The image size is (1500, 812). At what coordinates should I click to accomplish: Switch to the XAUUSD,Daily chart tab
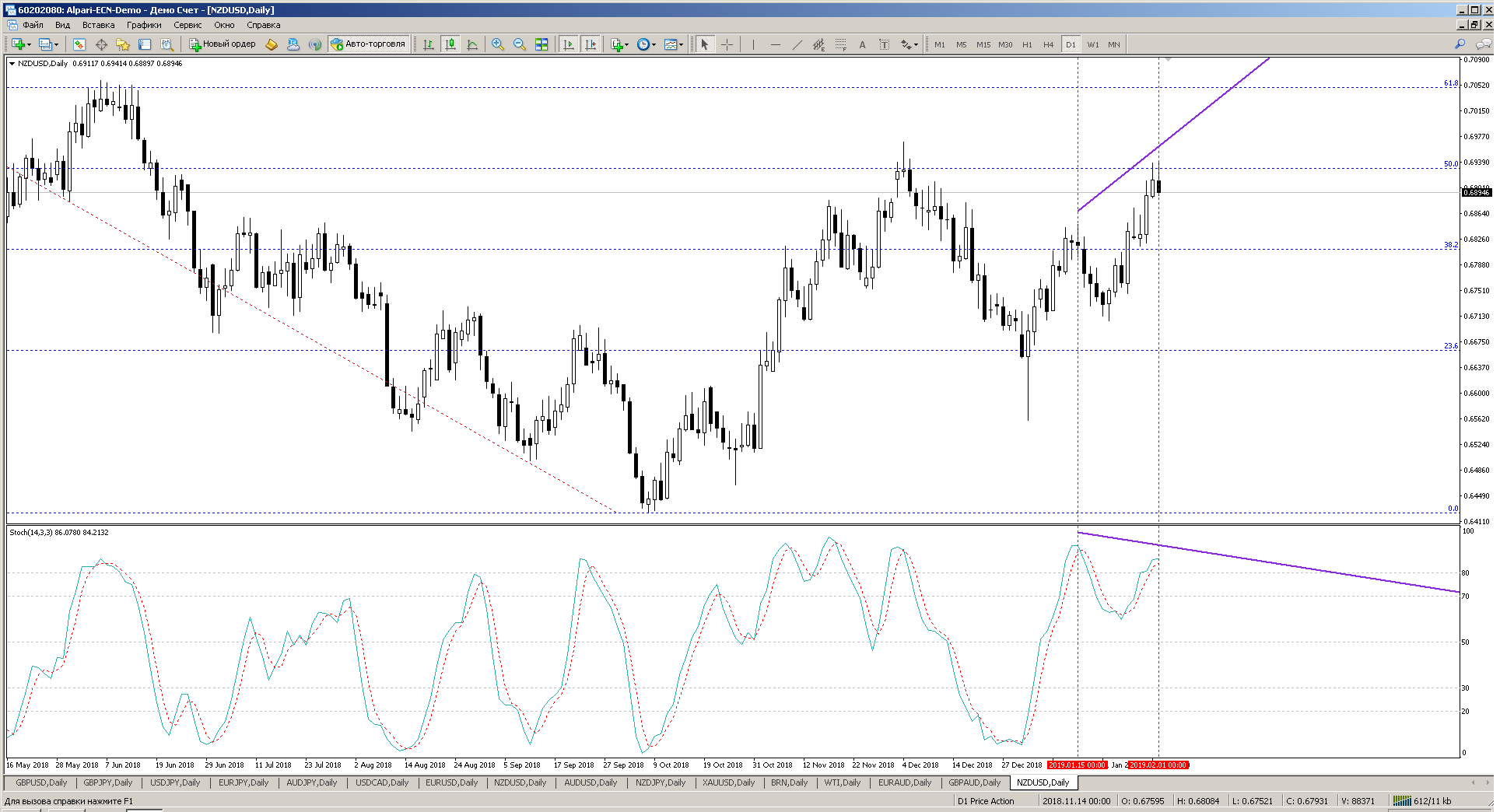pyautogui.click(x=728, y=782)
